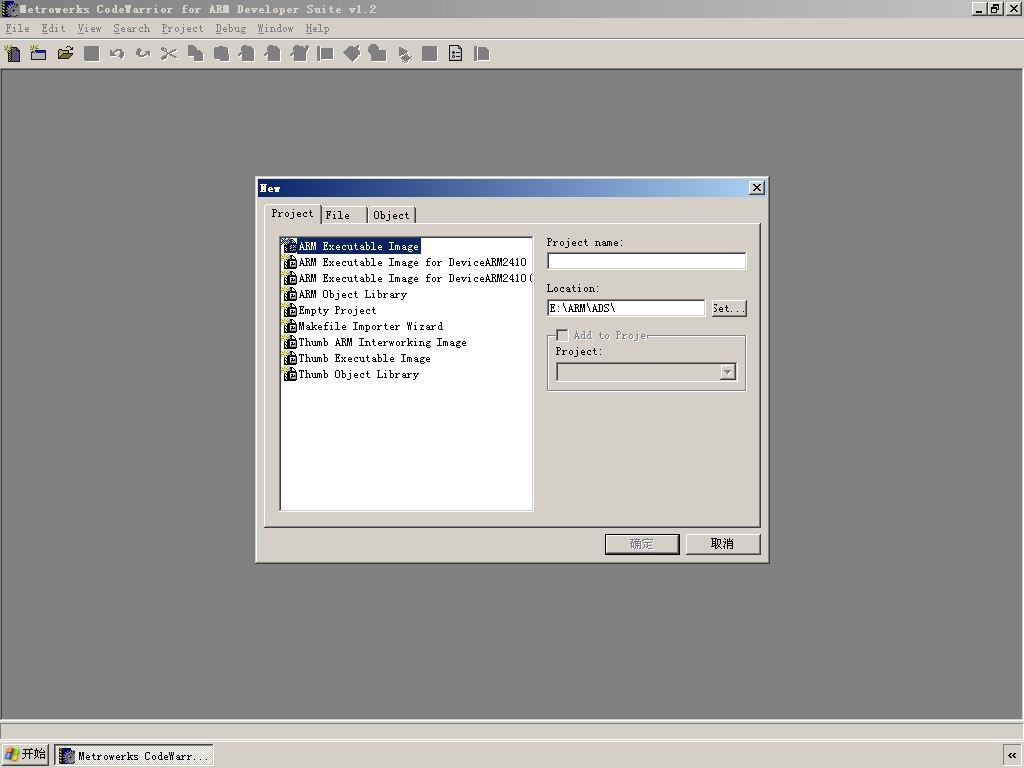This screenshot has height=768, width=1024.
Task: Click the Copy toolbar icon
Action: [x=195, y=54]
